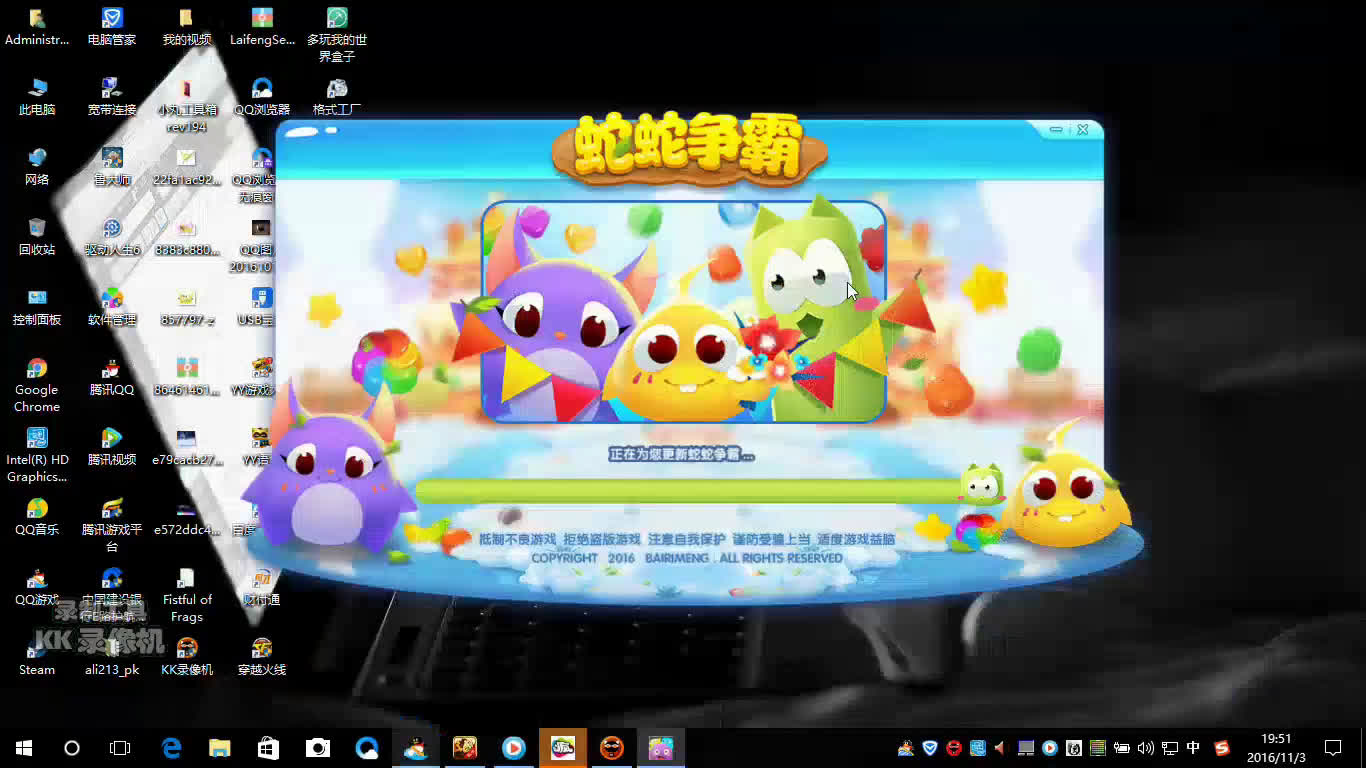Open the 22fa1ac92... file icon

click(187, 168)
